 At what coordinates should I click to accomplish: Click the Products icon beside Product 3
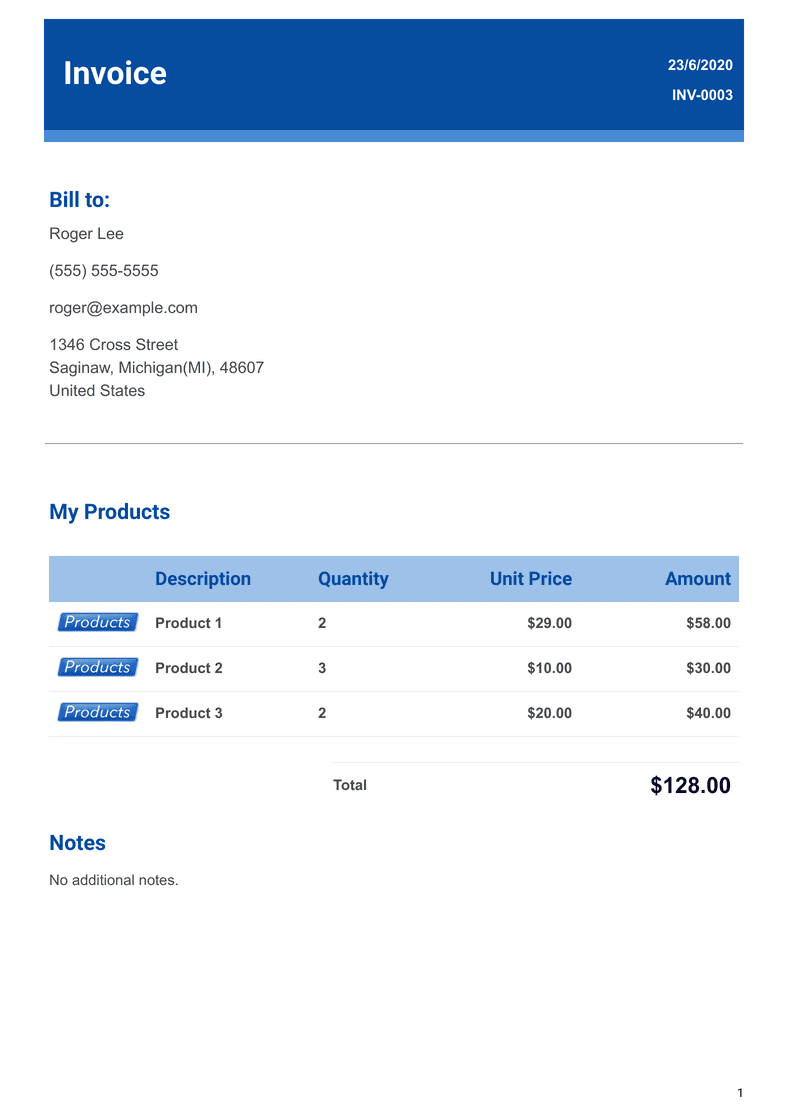pyautogui.click(x=97, y=712)
